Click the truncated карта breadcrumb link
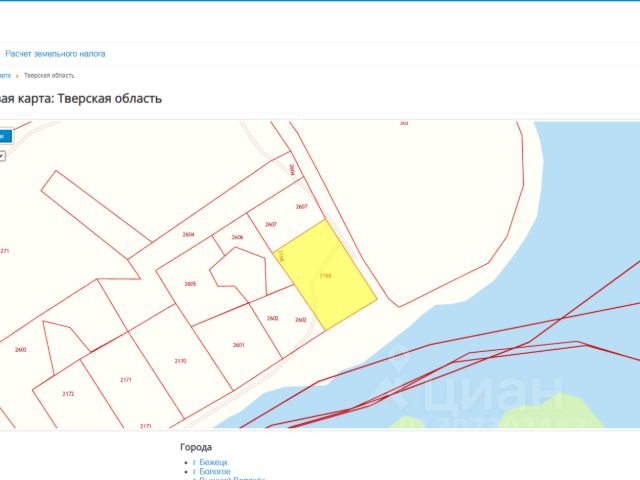The height and width of the screenshot is (480, 640). click(5, 76)
